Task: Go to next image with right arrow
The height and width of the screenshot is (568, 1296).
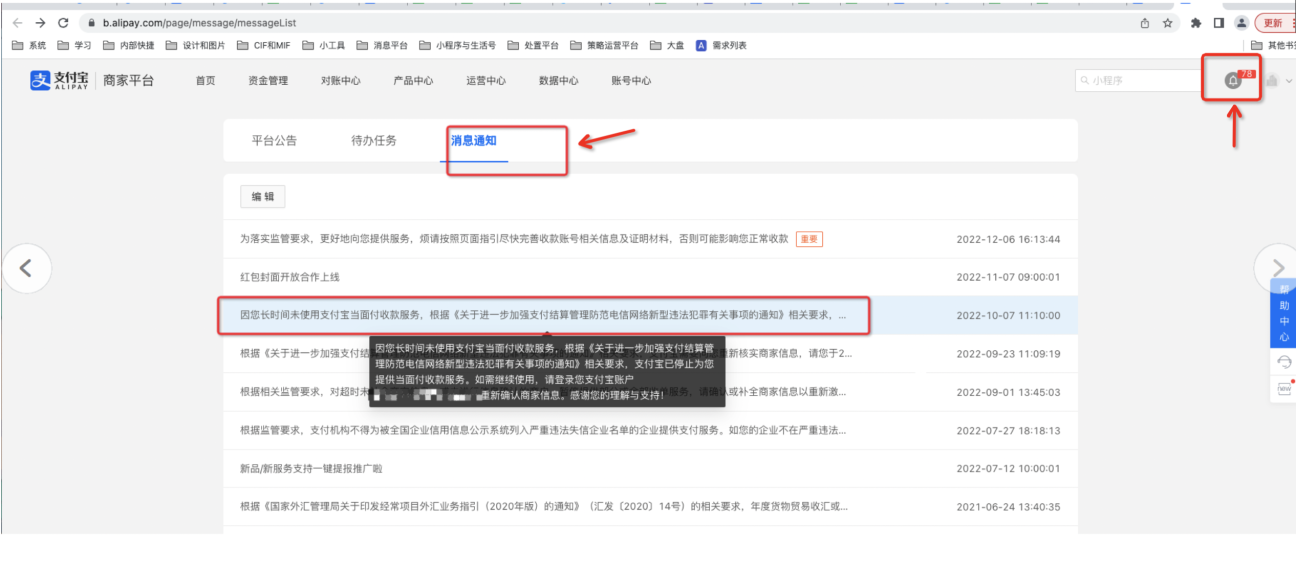Action: coord(1277,268)
